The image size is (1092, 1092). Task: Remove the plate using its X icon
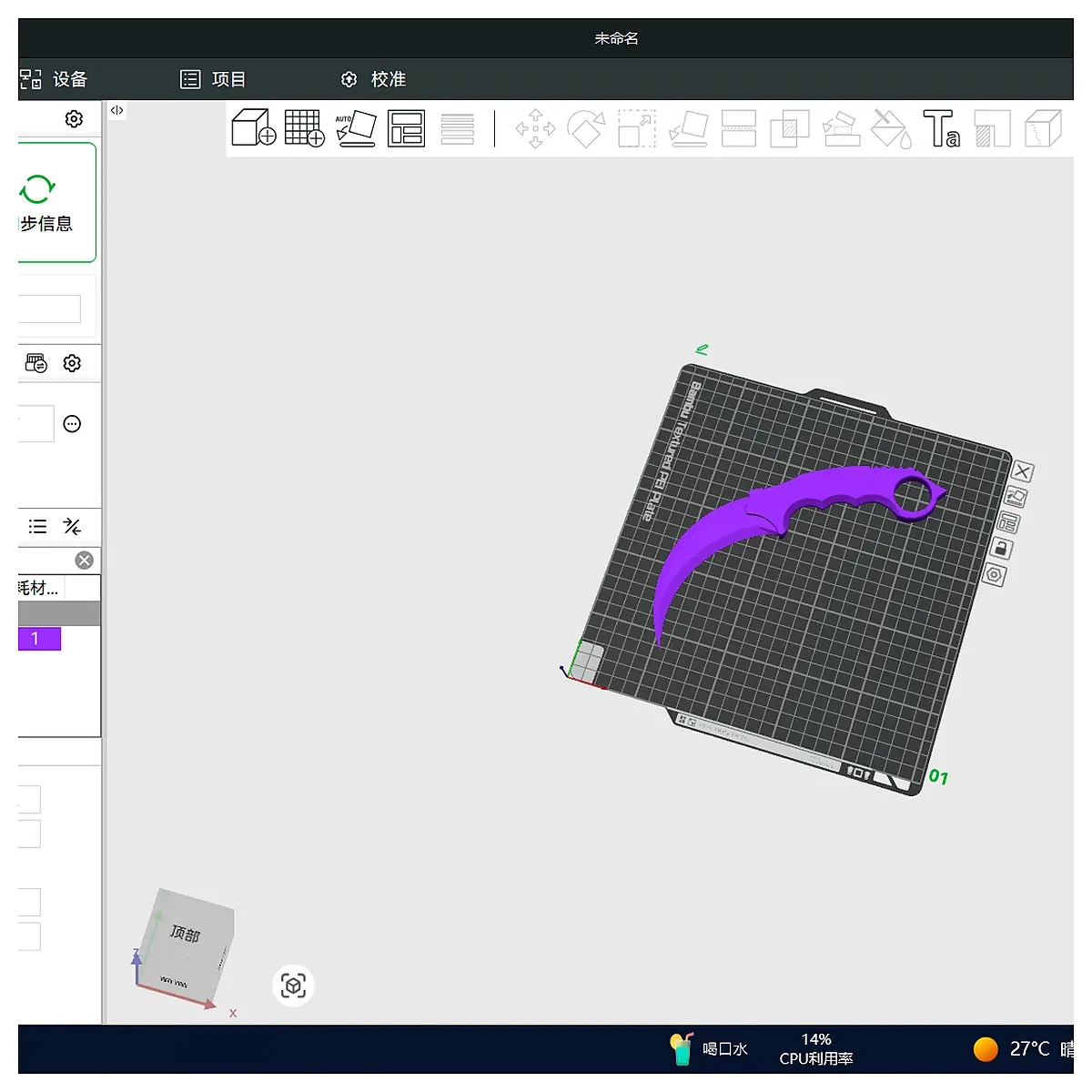pos(1023,471)
